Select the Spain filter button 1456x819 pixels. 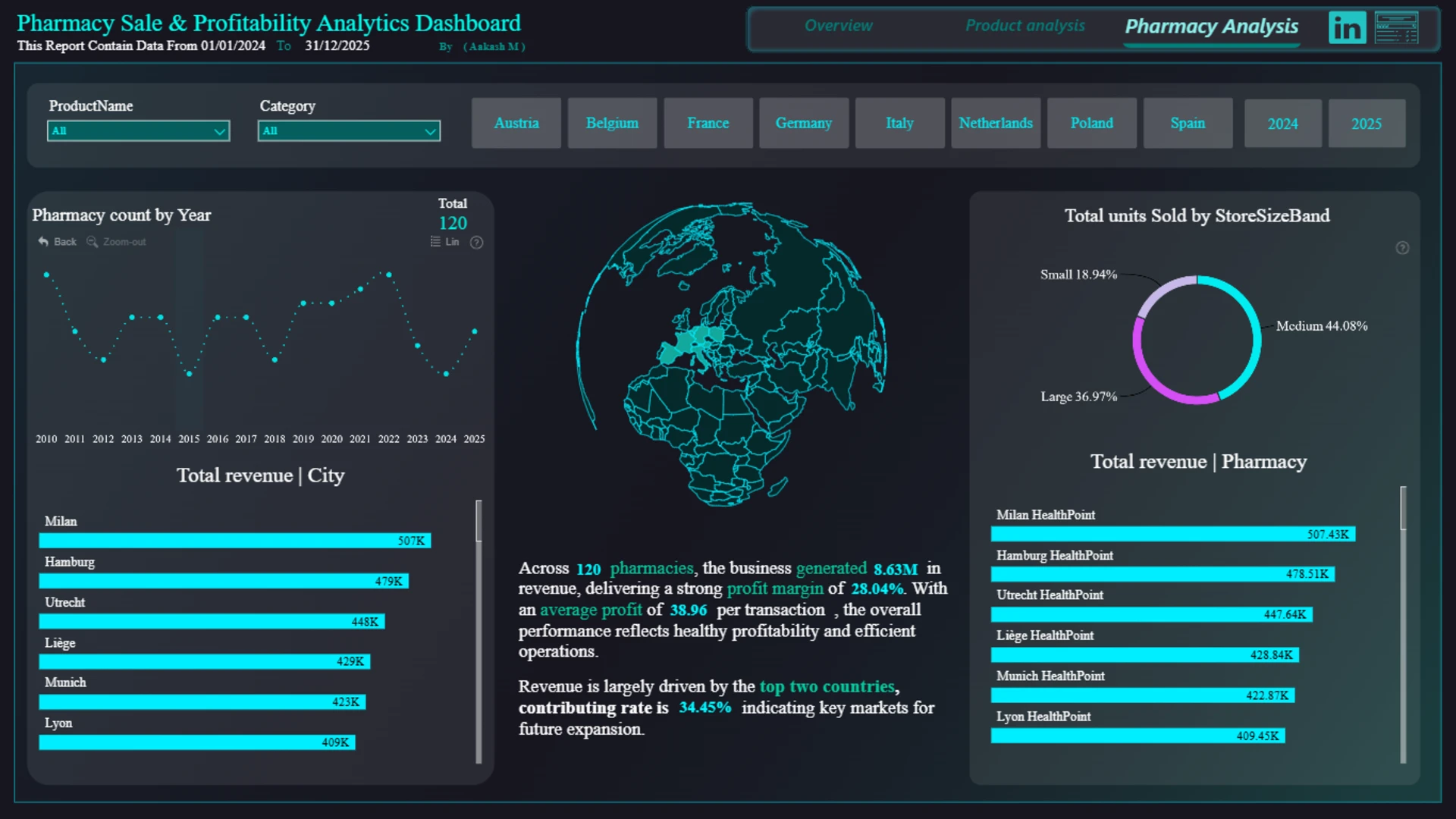tap(1188, 123)
